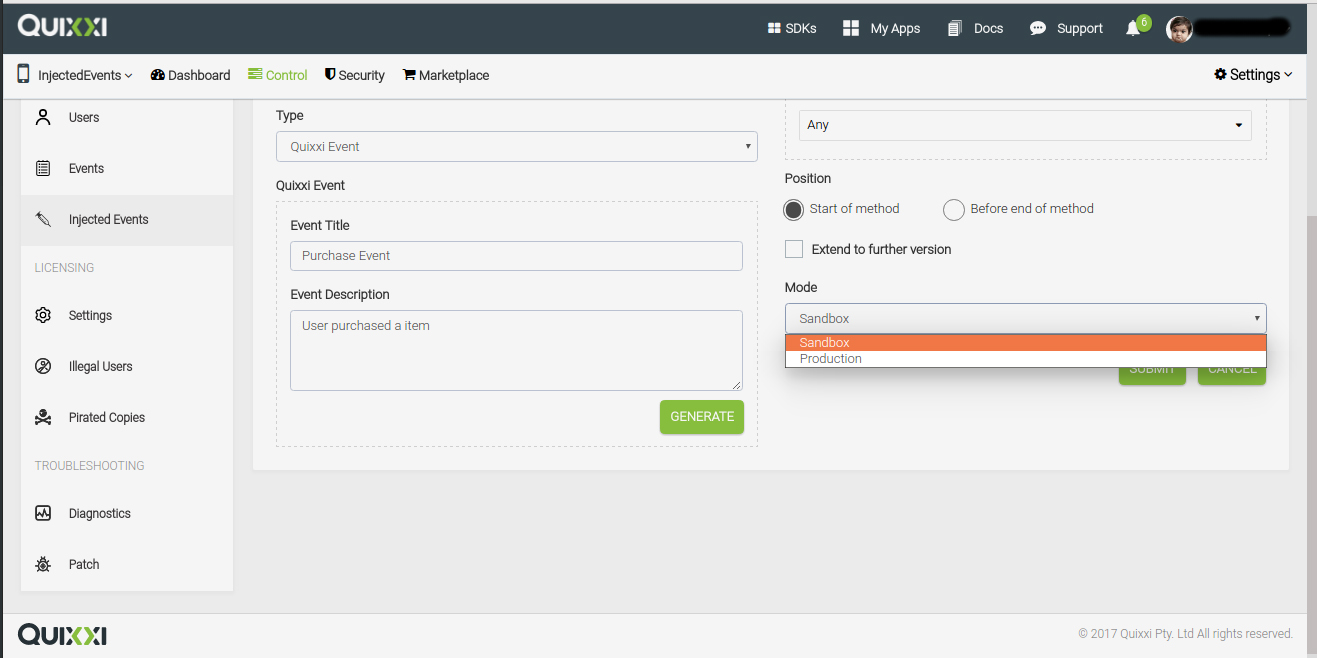The width and height of the screenshot is (1317, 658).
Task: Click the Injected Events syringe icon
Action: pos(43,219)
